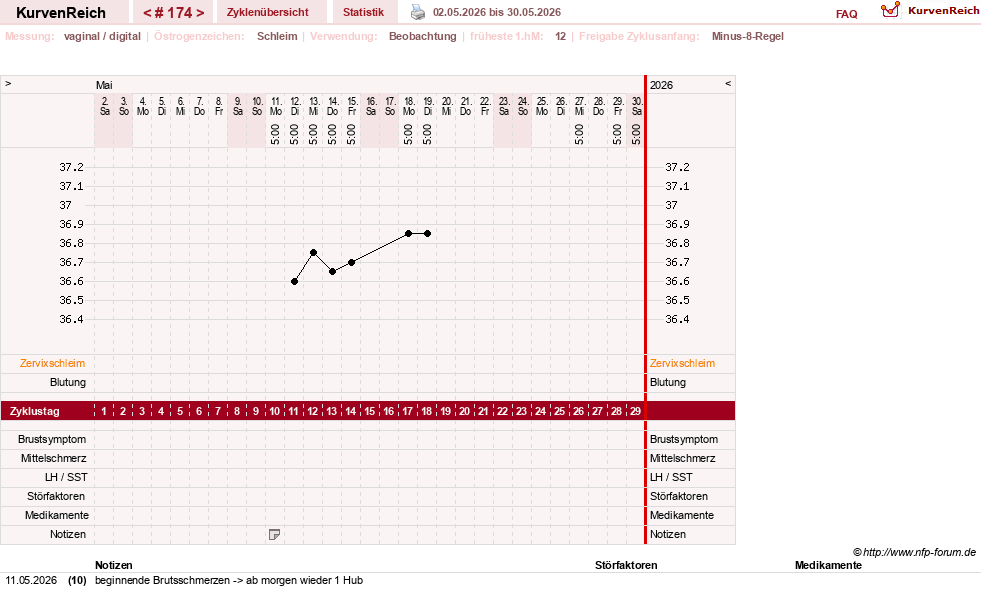
Task: Click the cycle number # 174
Action: 174,13
